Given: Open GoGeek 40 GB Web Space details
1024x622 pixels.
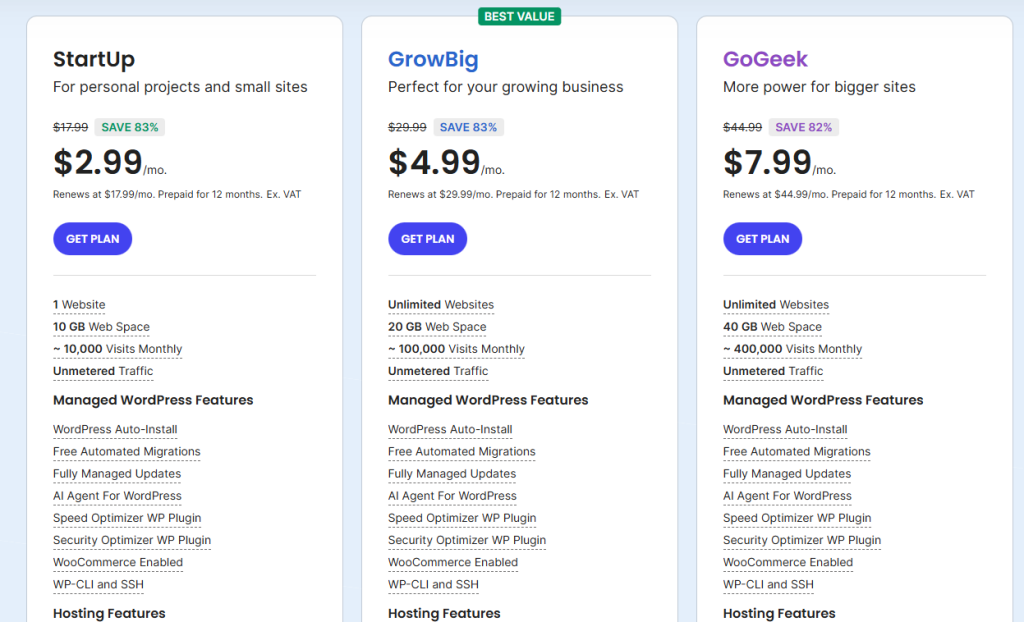Looking at the screenshot, I should pyautogui.click(x=771, y=327).
